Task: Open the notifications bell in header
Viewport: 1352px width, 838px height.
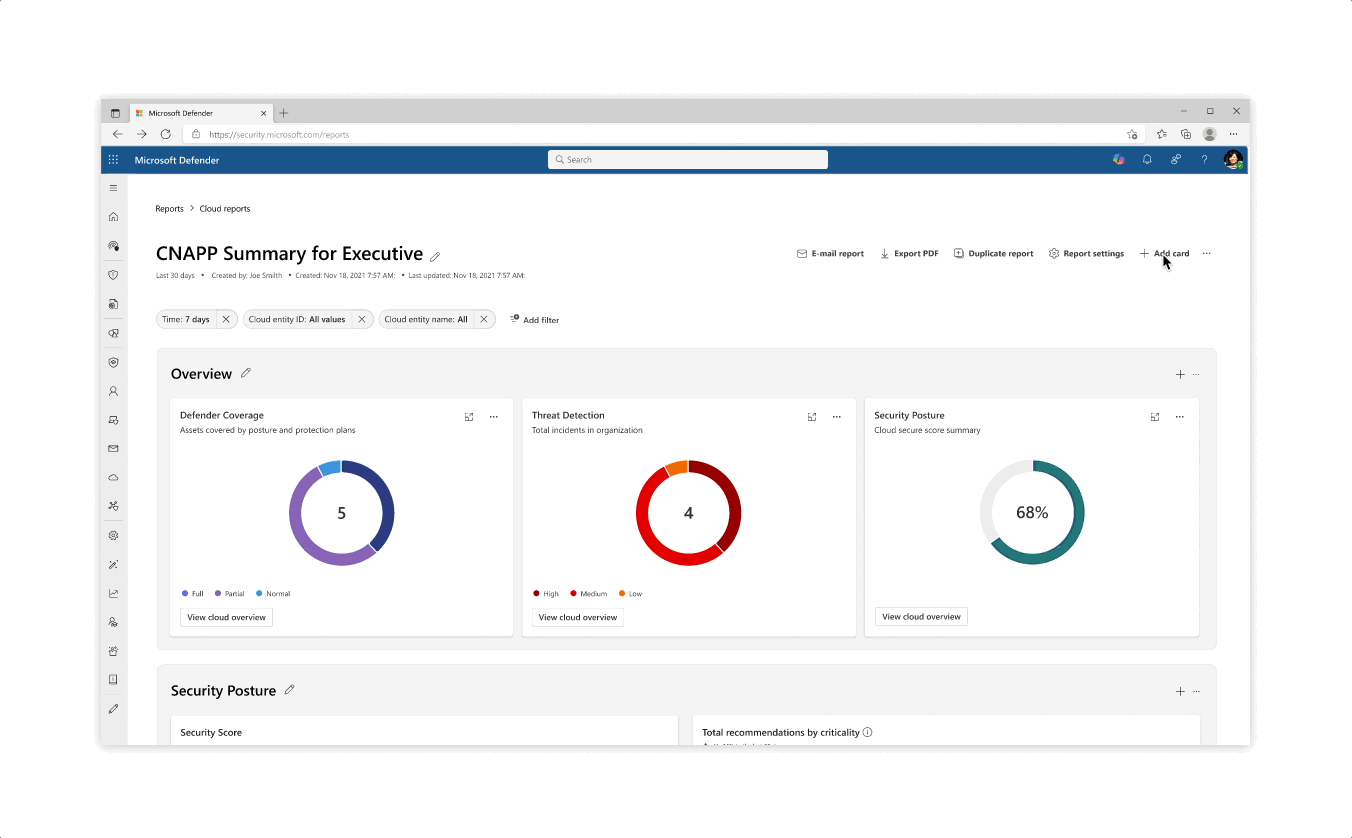Action: point(1147,160)
